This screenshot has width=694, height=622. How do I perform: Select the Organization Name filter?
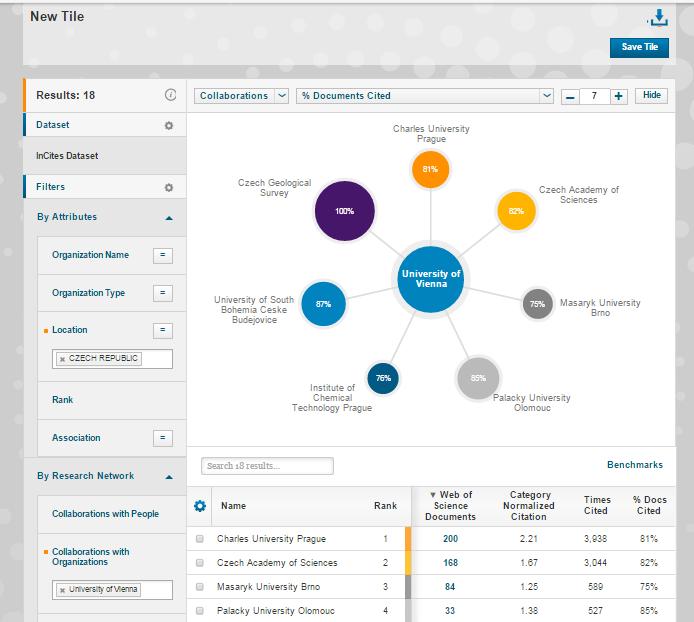point(90,255)
